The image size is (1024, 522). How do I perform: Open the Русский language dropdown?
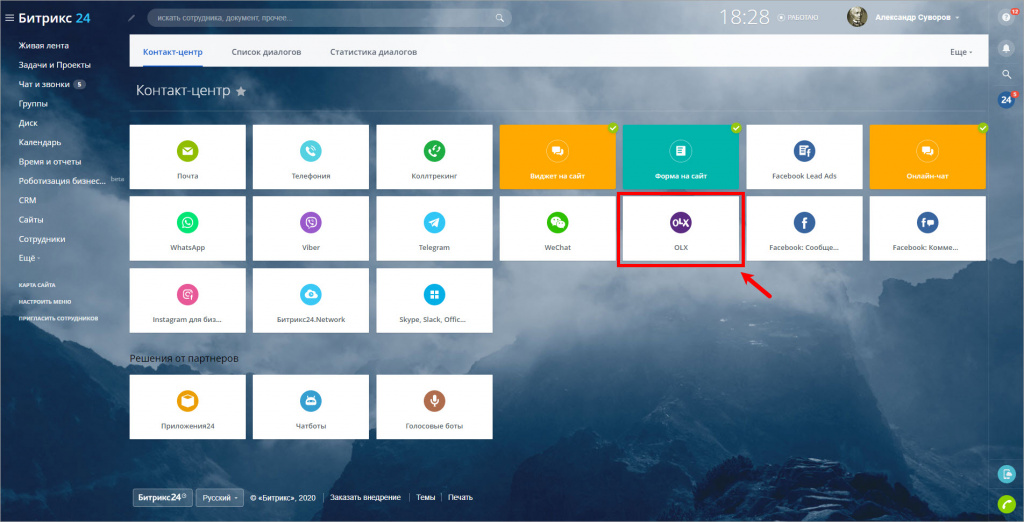pyautogui.click(x=219, y=497)
